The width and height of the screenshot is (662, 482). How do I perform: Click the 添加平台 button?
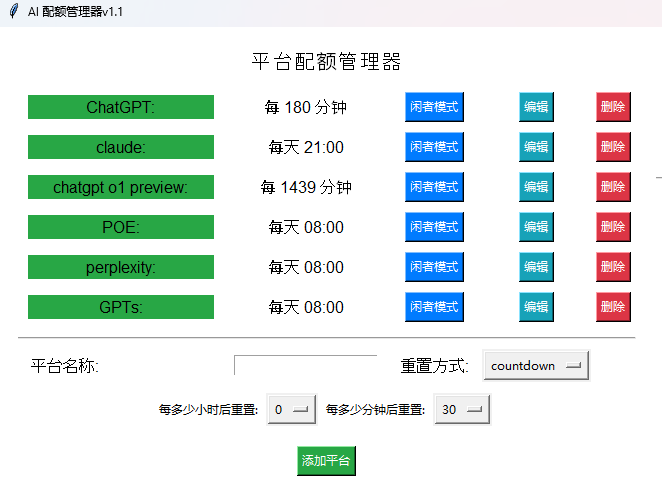326,461
